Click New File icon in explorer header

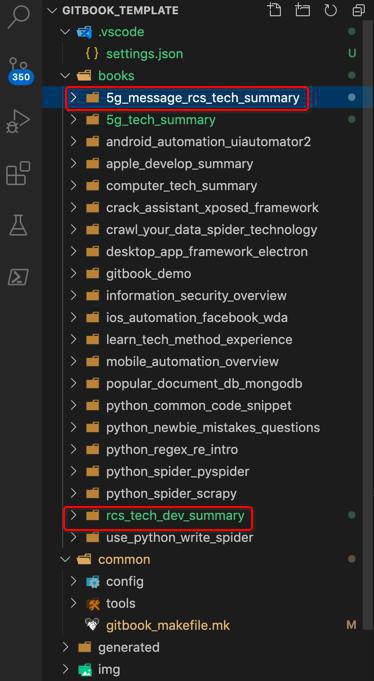(274, 10)
